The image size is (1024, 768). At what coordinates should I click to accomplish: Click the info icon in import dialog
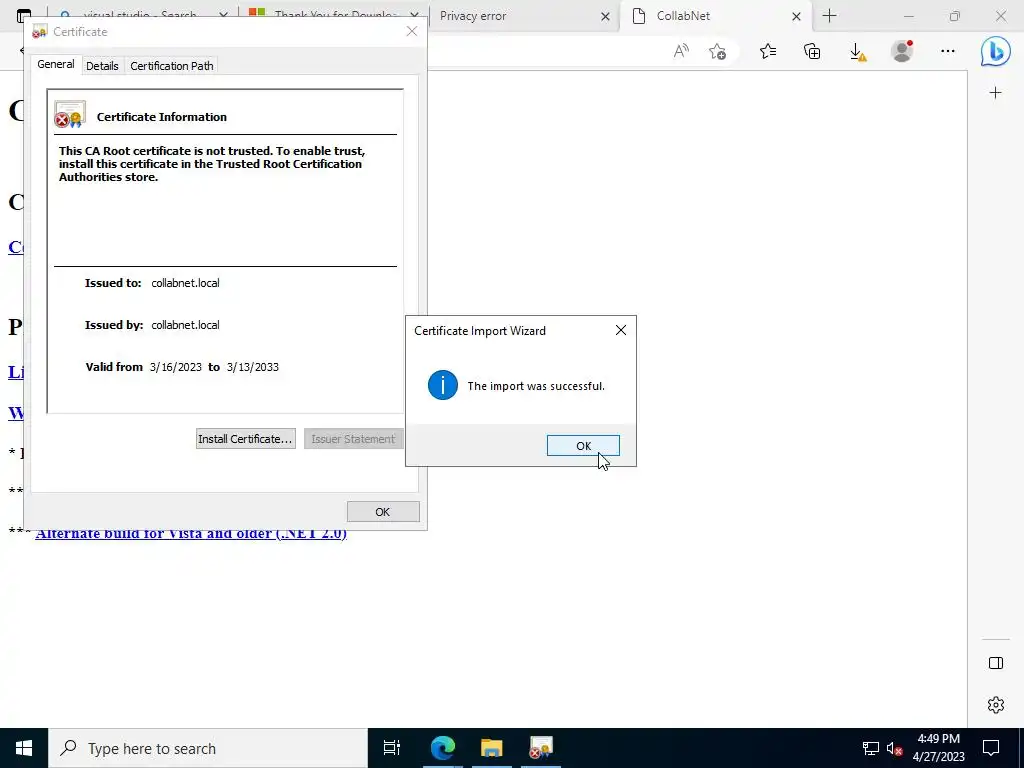tap(443, 385)
